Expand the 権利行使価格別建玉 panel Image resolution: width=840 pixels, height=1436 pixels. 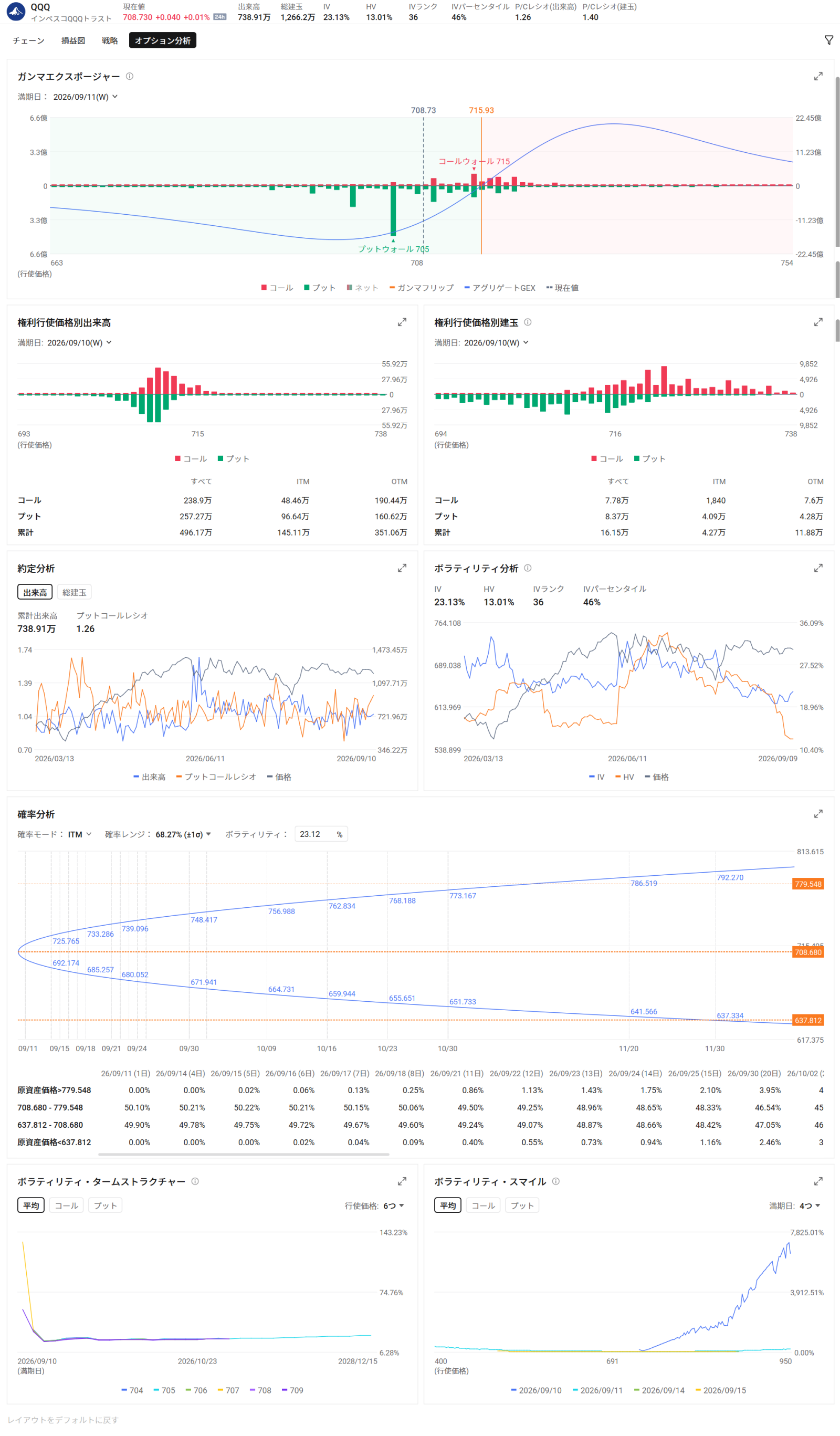(818, 322)
